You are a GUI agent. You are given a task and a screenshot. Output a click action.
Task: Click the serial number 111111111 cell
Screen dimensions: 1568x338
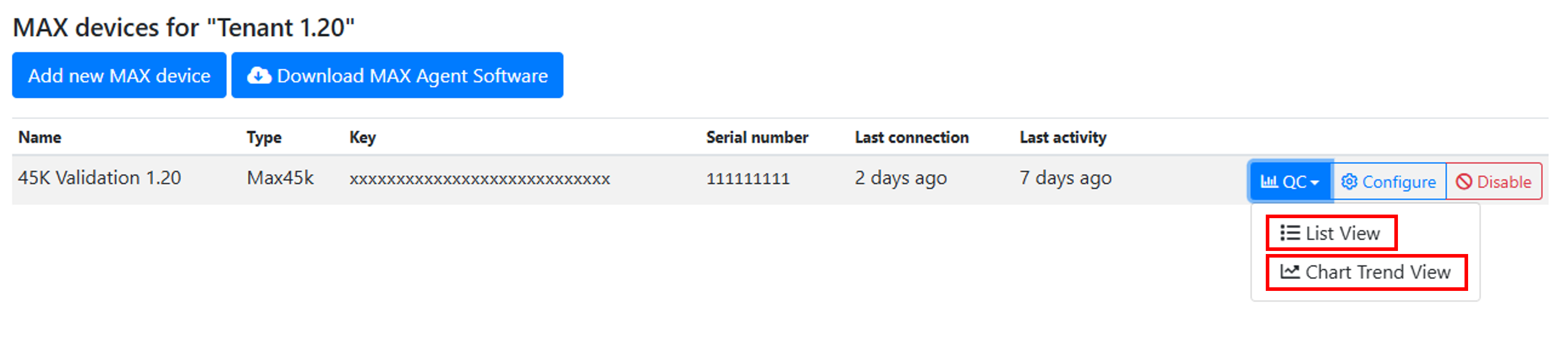(x=747, y=178)
